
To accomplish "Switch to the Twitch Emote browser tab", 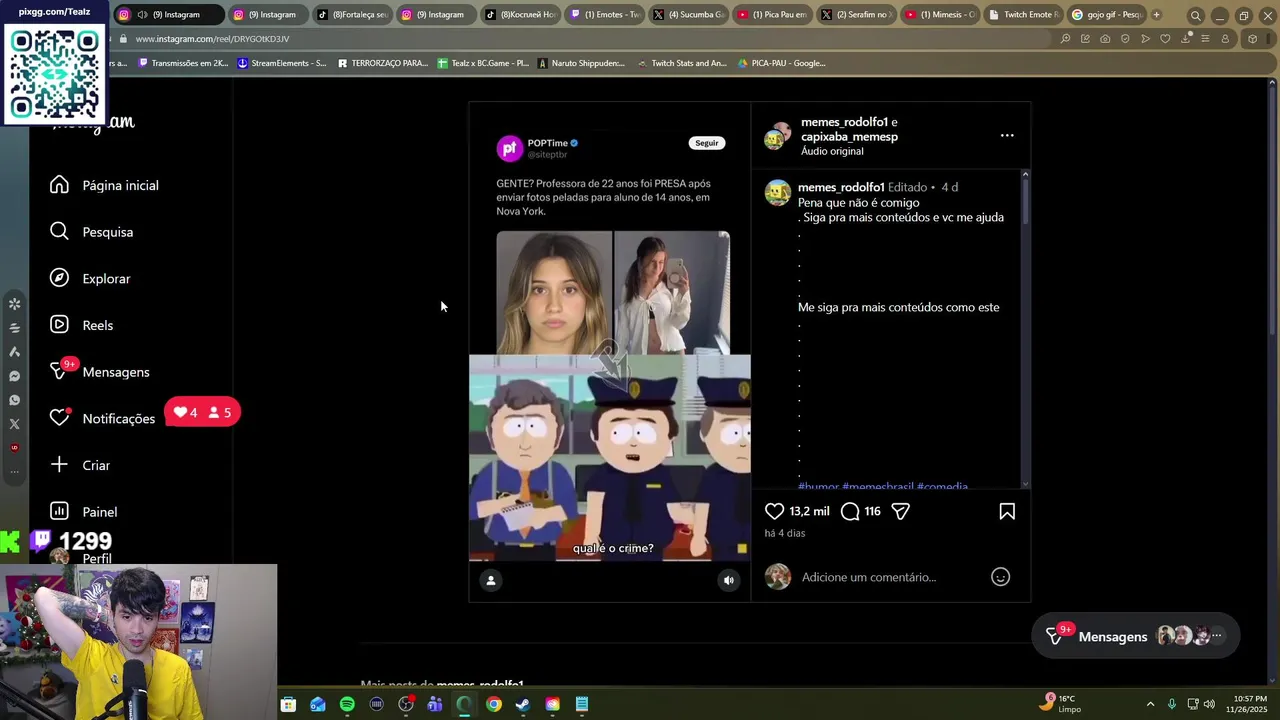I will [x=1022, y=15].
